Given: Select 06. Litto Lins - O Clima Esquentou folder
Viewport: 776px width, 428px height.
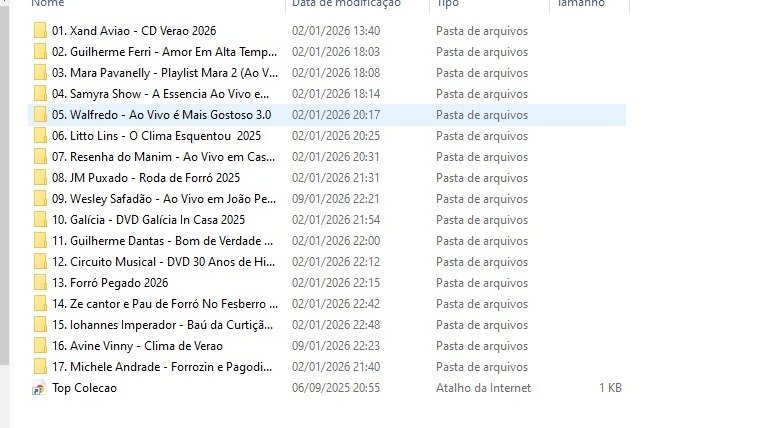Looking at the screenshot, I should pyautogui.click(x=156, y=136).
